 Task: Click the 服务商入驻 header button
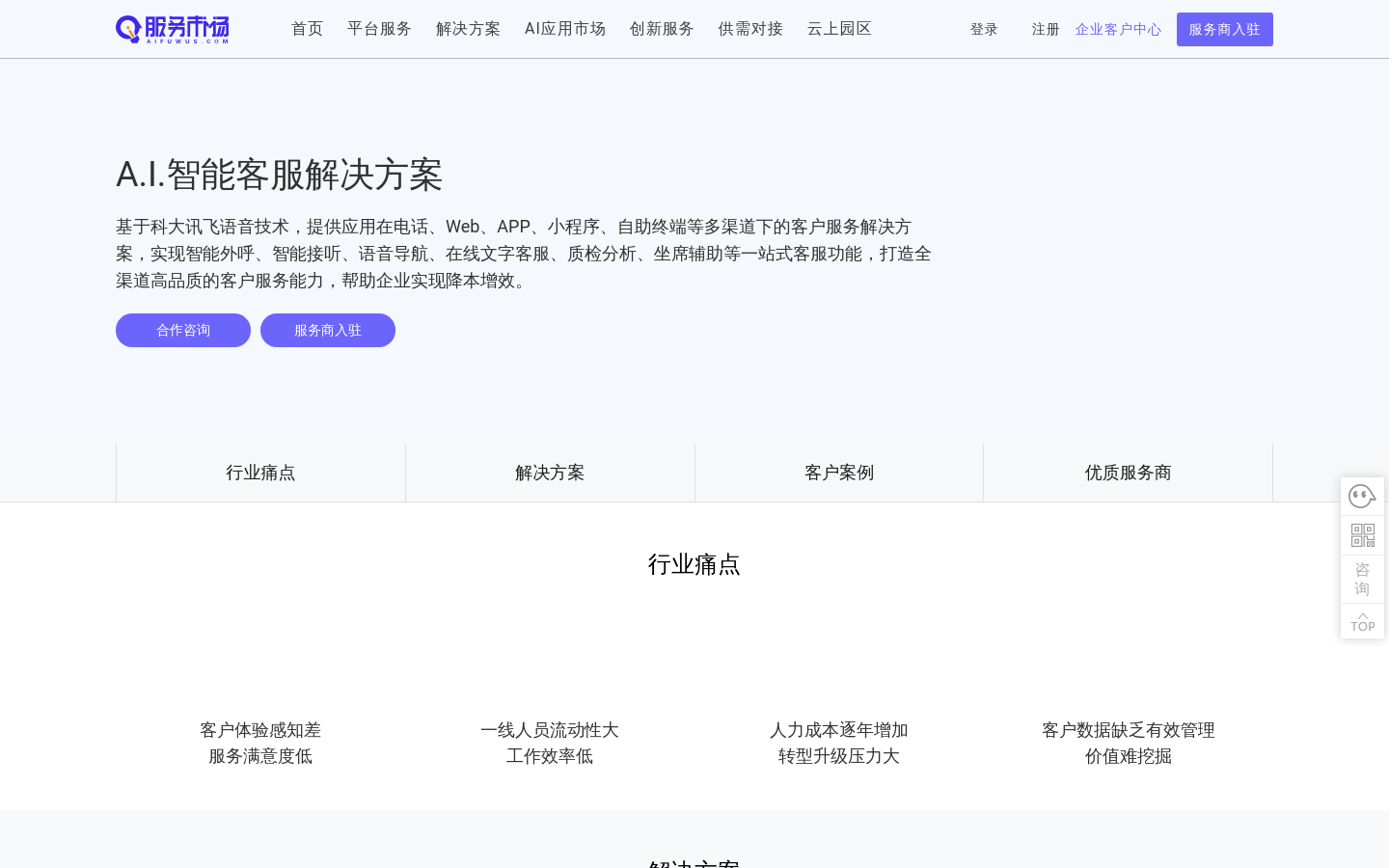pyautogui.click(x=1225, y=30)
